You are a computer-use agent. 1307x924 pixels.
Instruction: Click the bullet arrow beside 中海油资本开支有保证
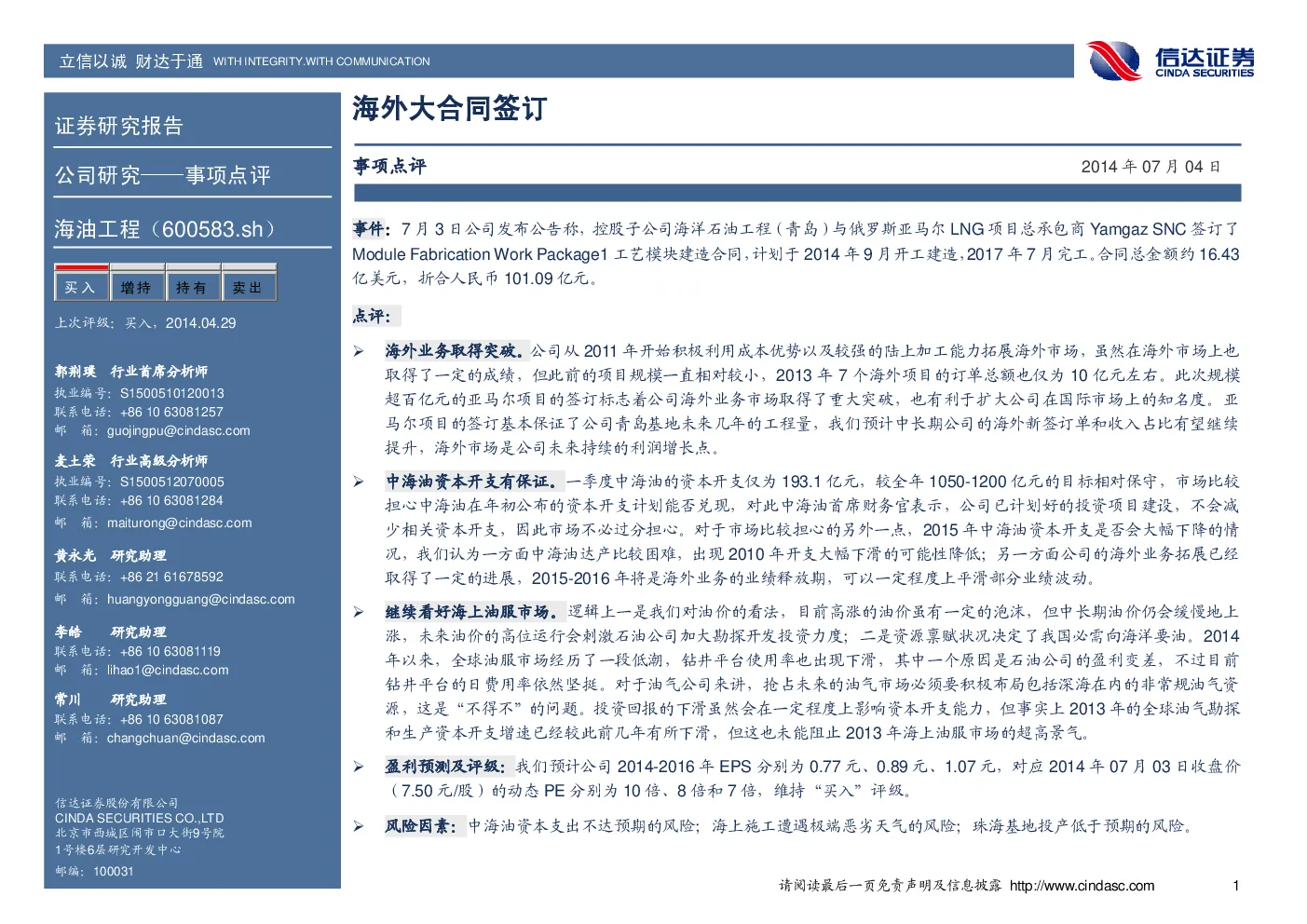pos(359,482)
